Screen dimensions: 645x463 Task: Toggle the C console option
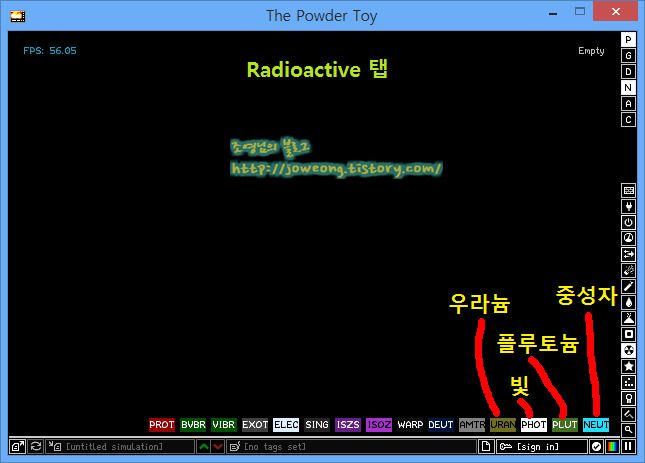coord(628,120)
